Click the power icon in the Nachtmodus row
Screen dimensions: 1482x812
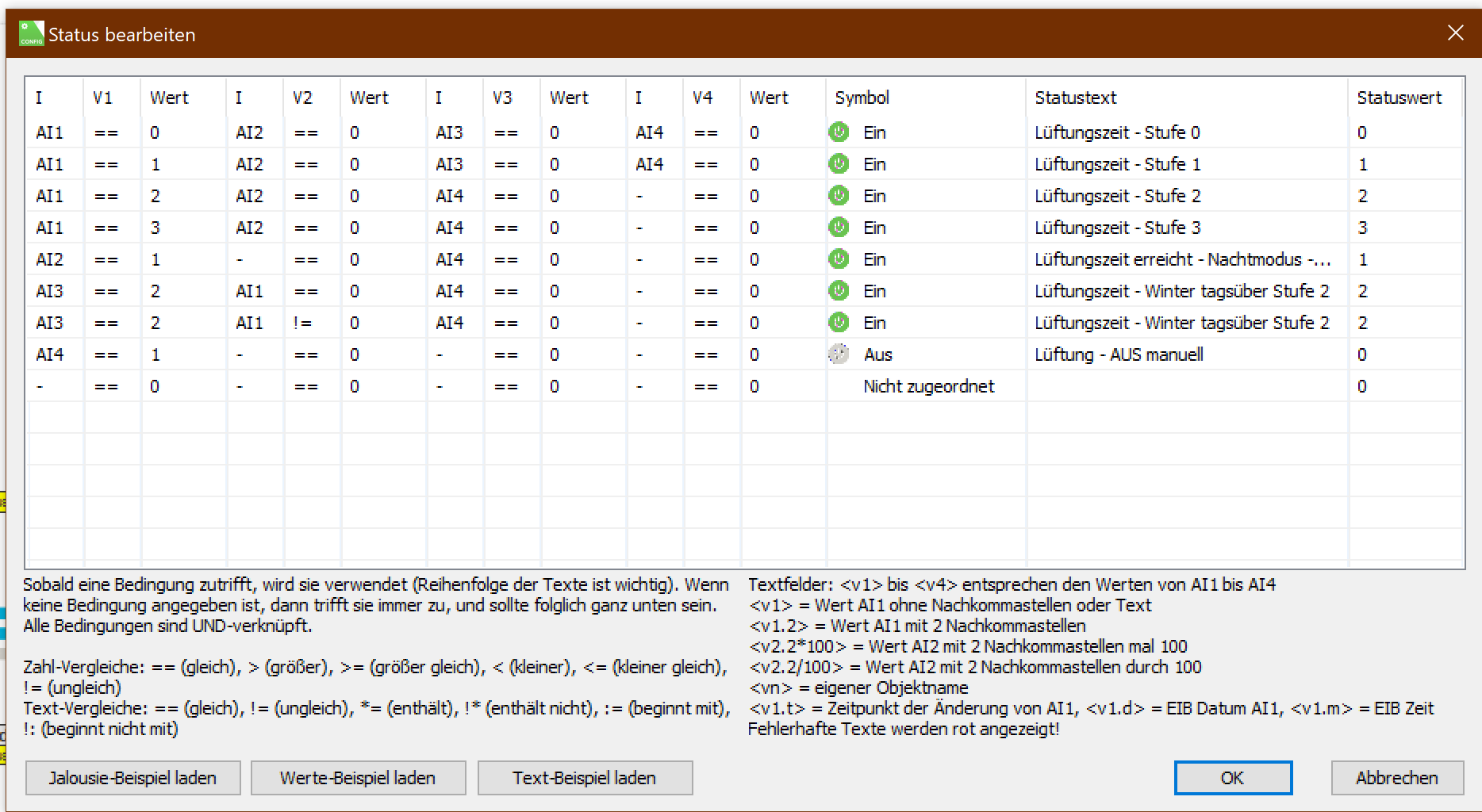pos(839,259)
